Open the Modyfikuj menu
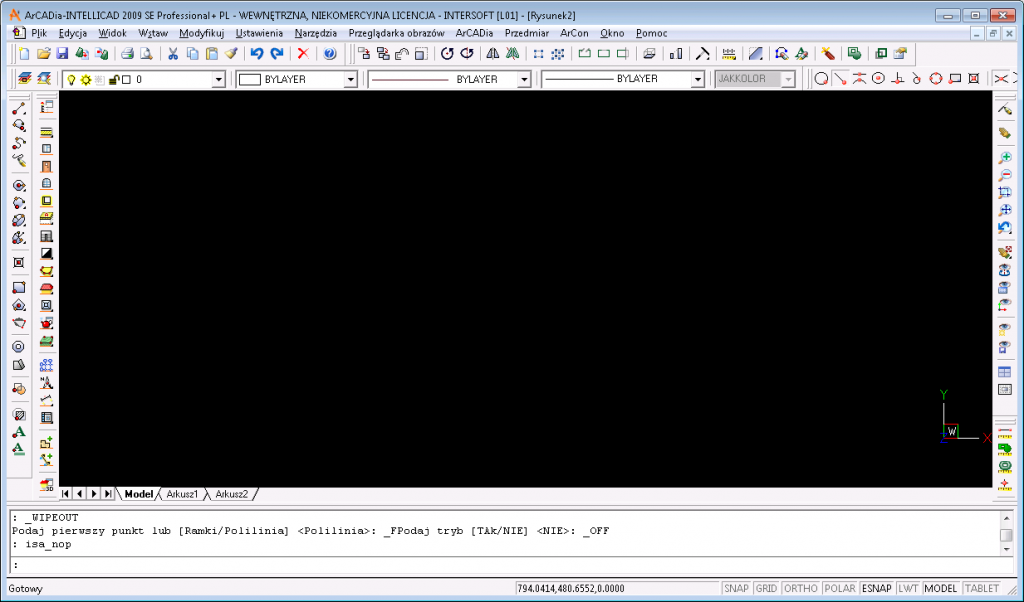The image size is (1024, 602). point(201,33)
